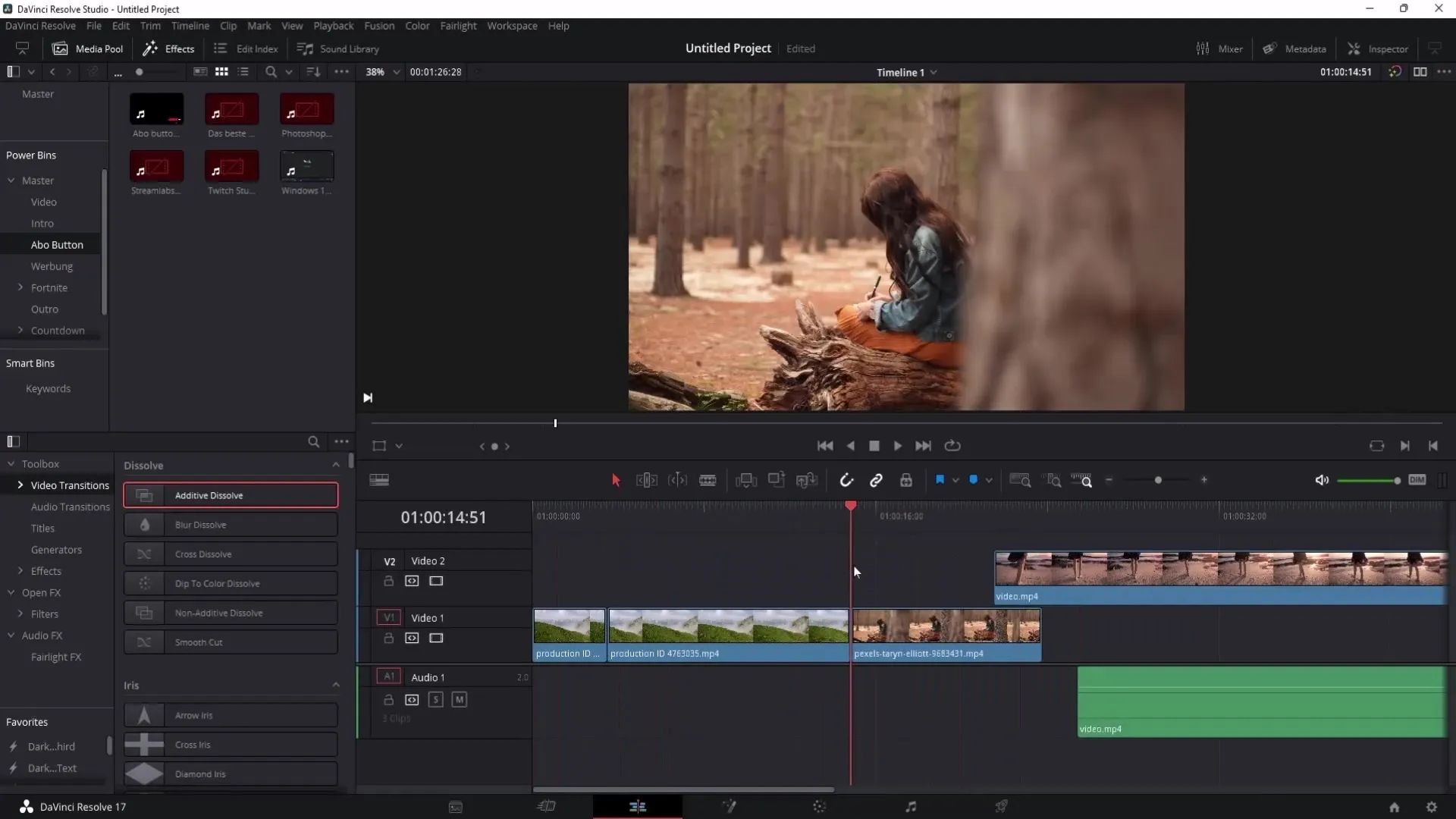Click the Razor/Blade edit tool icon
This screenshot has height=819, width=1456.
click(707, 481)
